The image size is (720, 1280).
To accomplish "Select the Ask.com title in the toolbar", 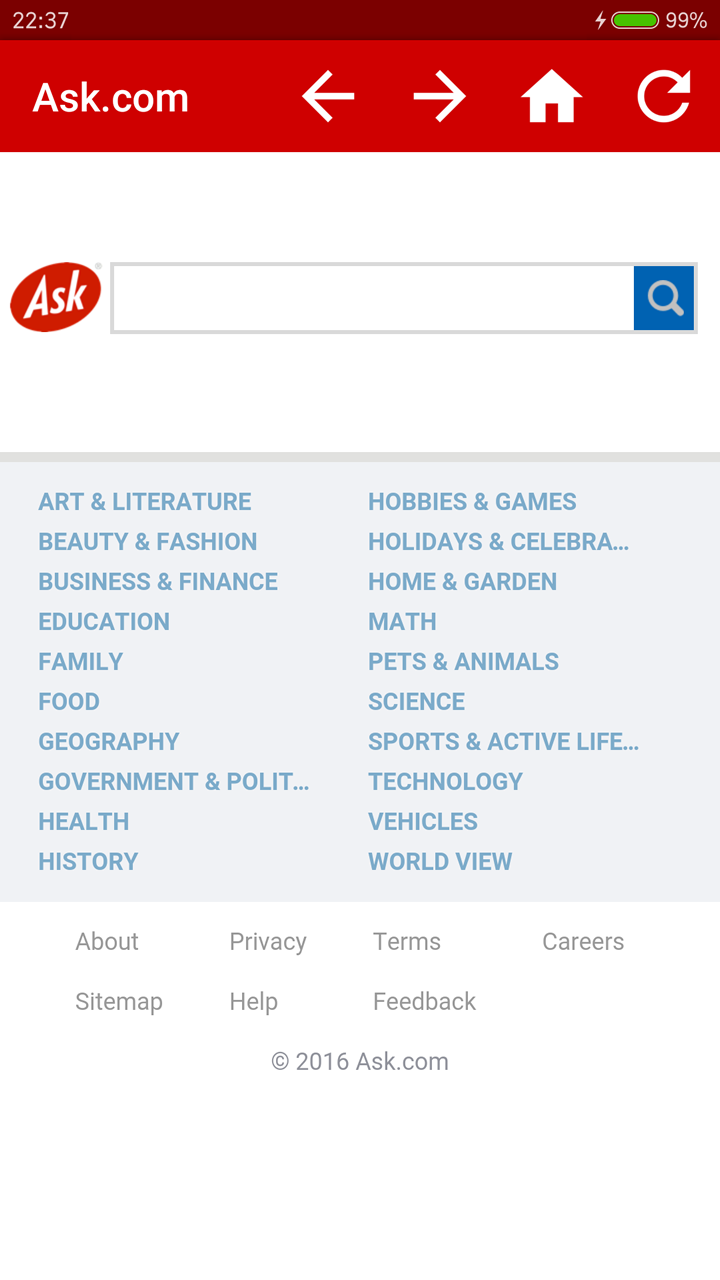I will 110,96.
